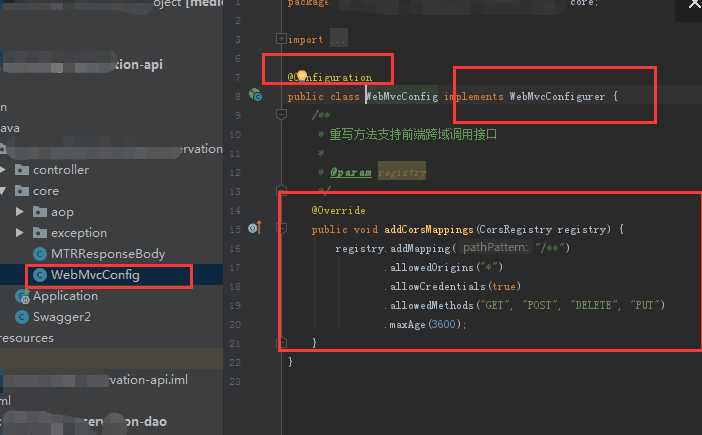This screenshot has height=435, width=702.
Task: Fold the addCorsMappings method at line 15
Action: point(282,229)
